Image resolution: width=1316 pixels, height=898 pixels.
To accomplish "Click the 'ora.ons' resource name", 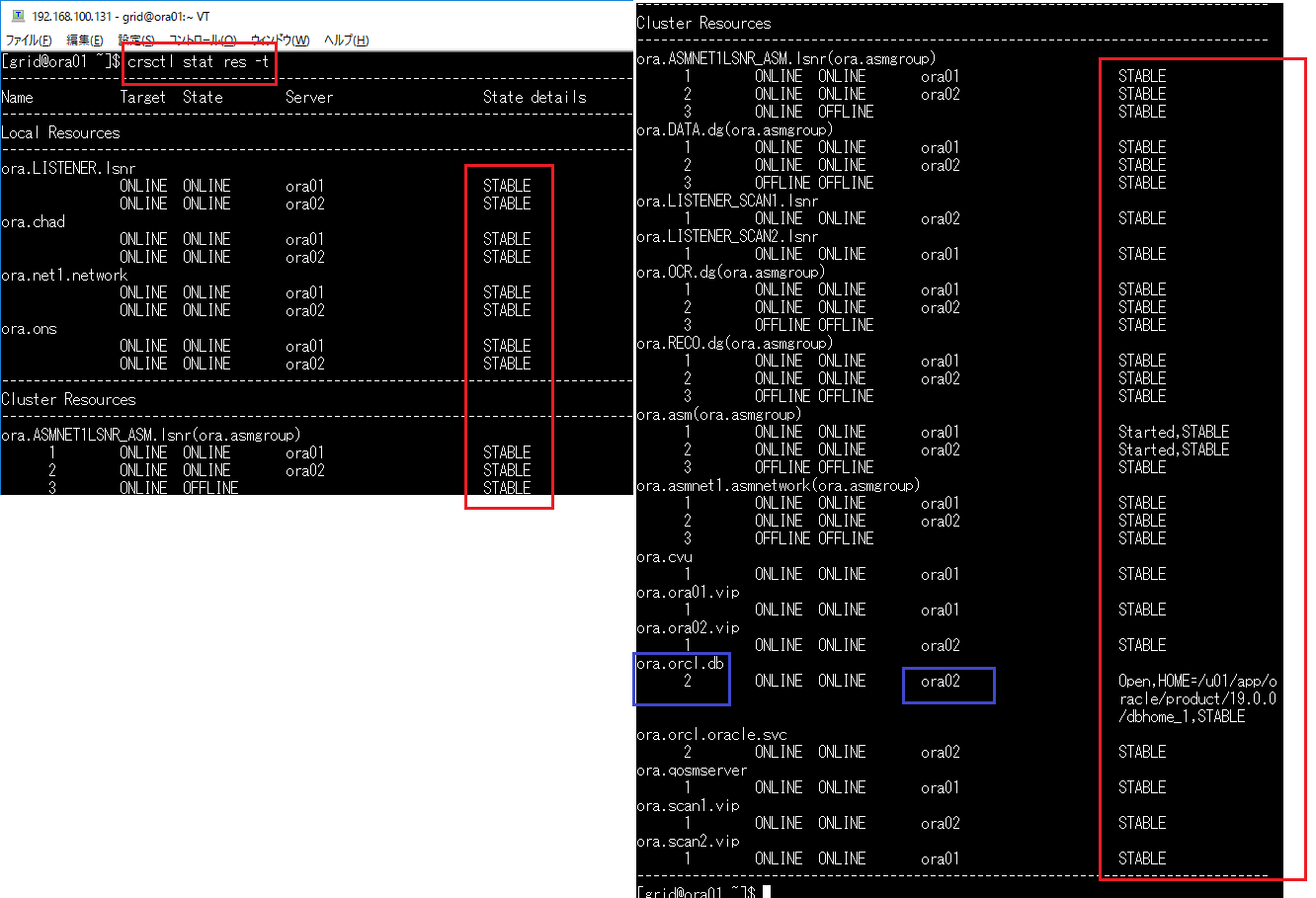I will pos(29,328).
